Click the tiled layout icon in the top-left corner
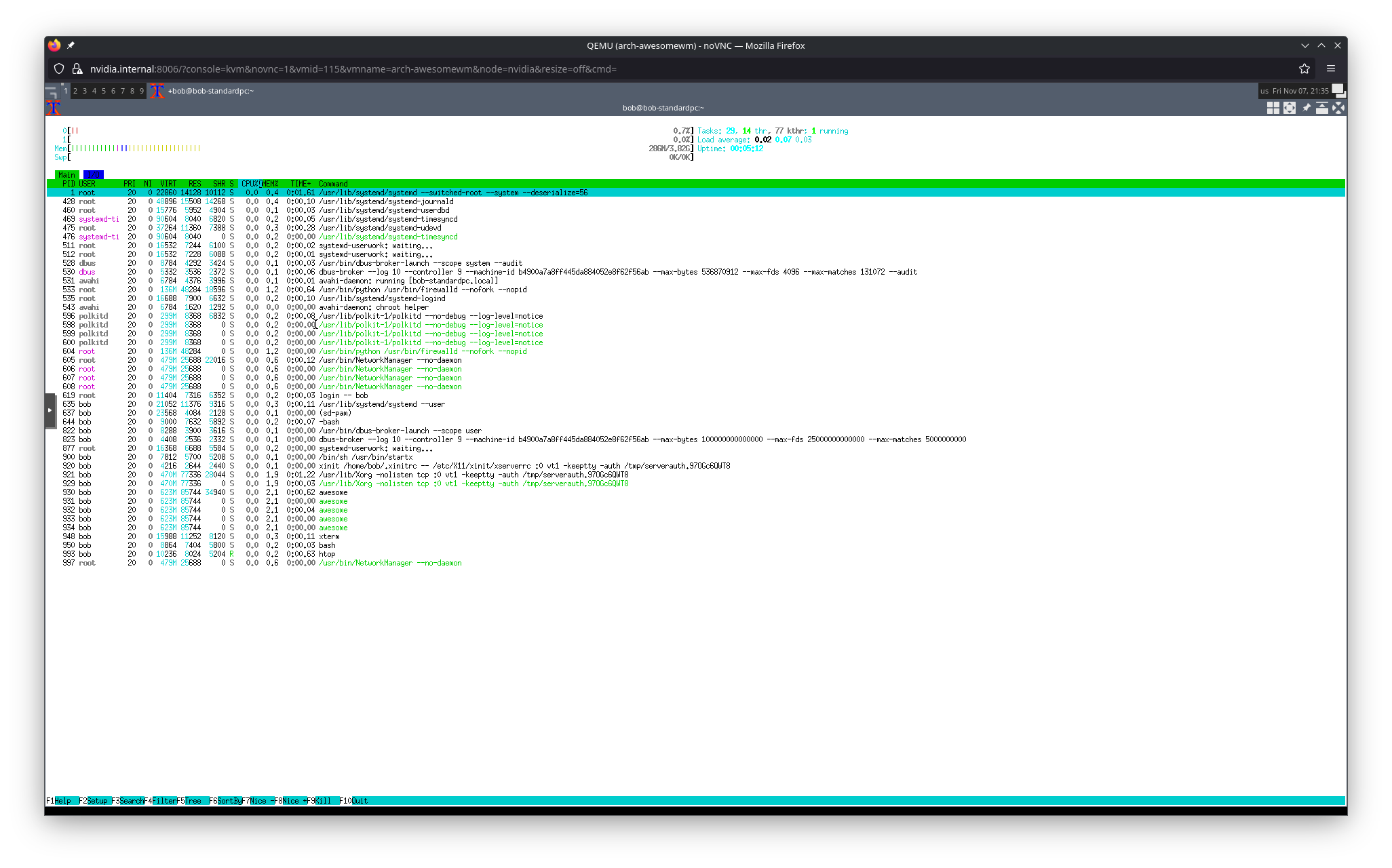This screenshot has width=1392, height=868. pos(53,90)
